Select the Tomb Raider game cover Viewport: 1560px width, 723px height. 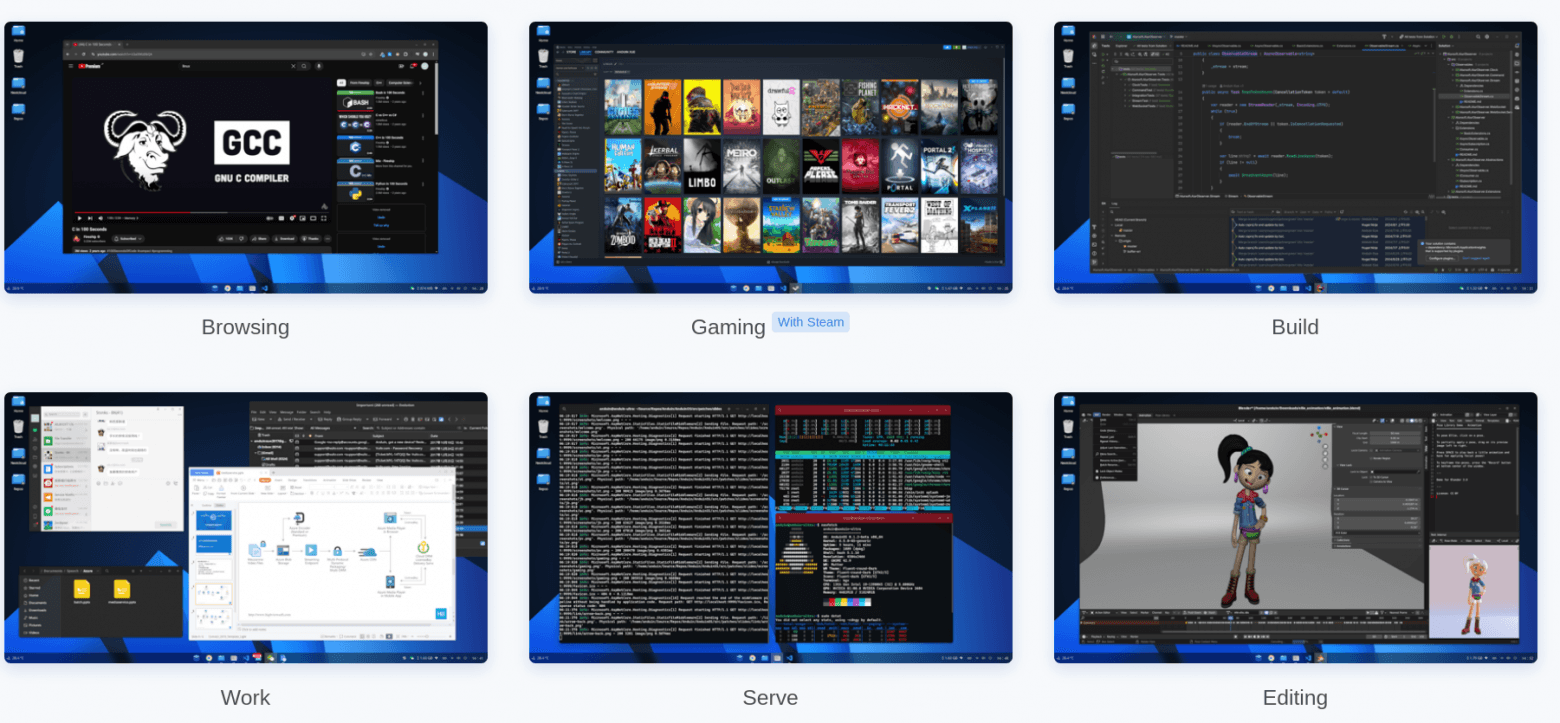pyautogui.click(x=860, y=224)
